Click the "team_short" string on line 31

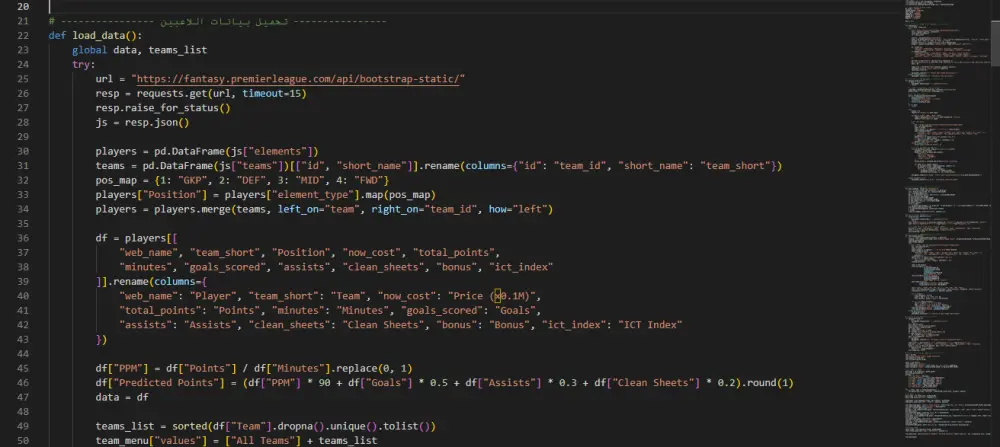[x=736, y=166]
